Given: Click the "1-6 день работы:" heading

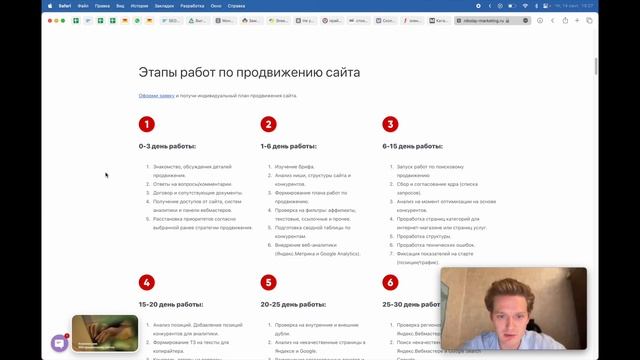Looking at the screenshot, I should coord(289,146).
